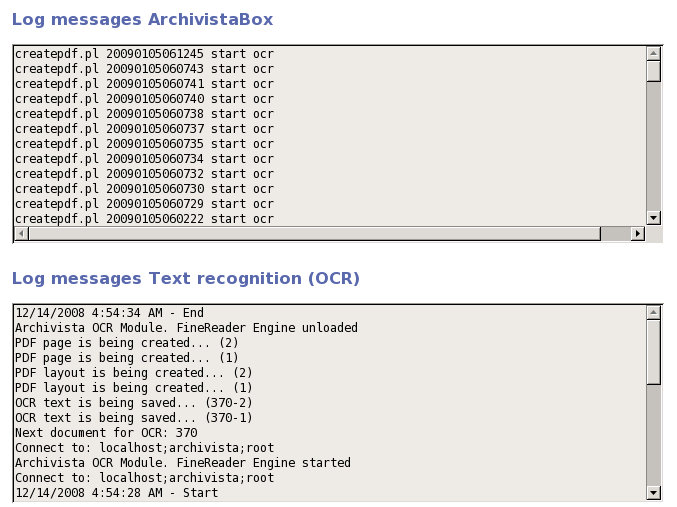
Task: Click log line 'createpdf.pl 20090105060740 start ocr'
Action: (144, 99)
